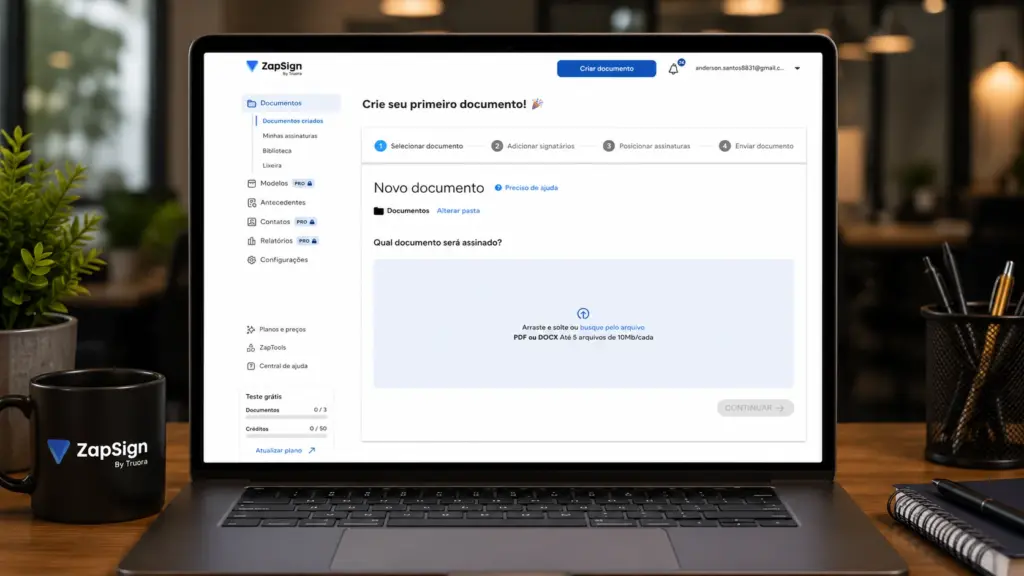The image size is (1024, 576).
Task: Click the "Teste grátis" heading
Action: pos(264,396)
